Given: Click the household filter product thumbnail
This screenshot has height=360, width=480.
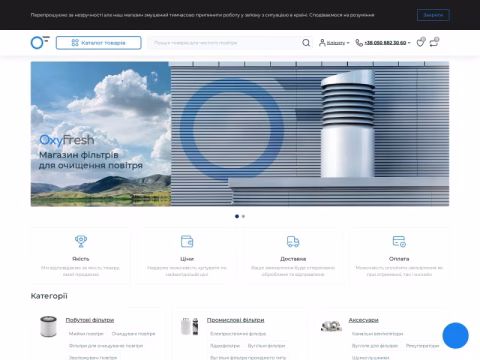Looking at the screenshot, I should click(48, 326).
